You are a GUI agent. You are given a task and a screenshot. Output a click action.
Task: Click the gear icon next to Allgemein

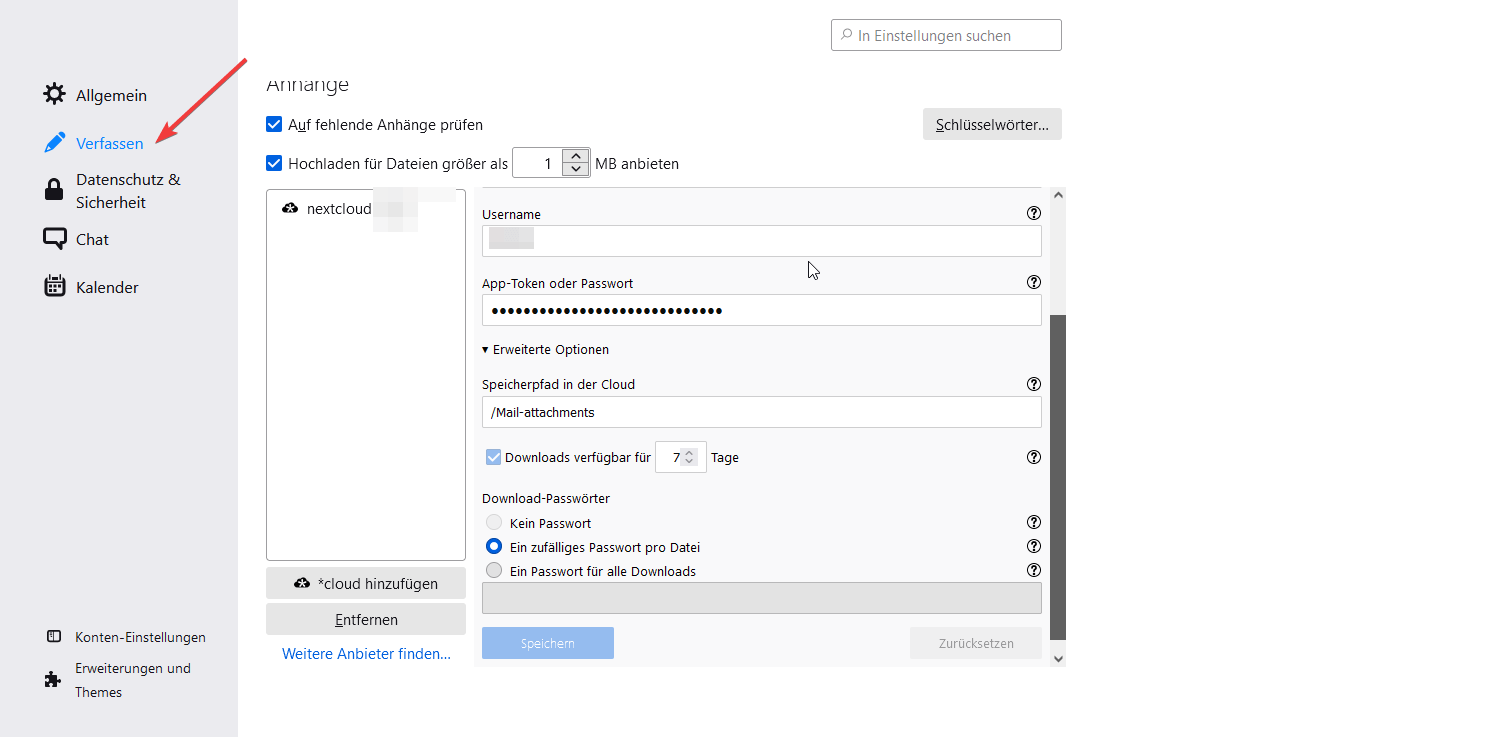[55, 93]
